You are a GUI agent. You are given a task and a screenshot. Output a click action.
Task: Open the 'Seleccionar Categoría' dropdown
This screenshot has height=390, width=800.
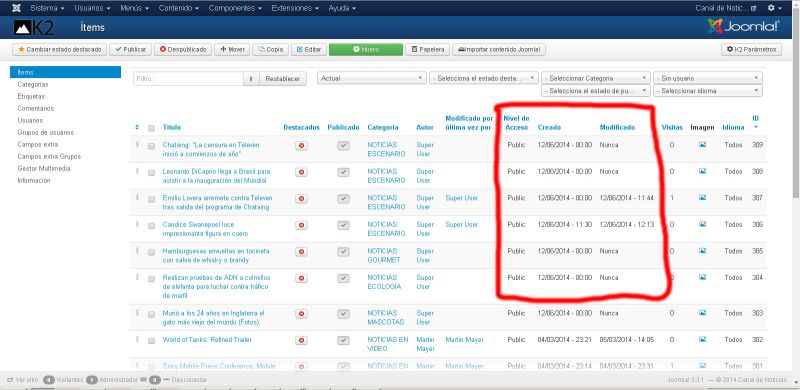point(595,79)
